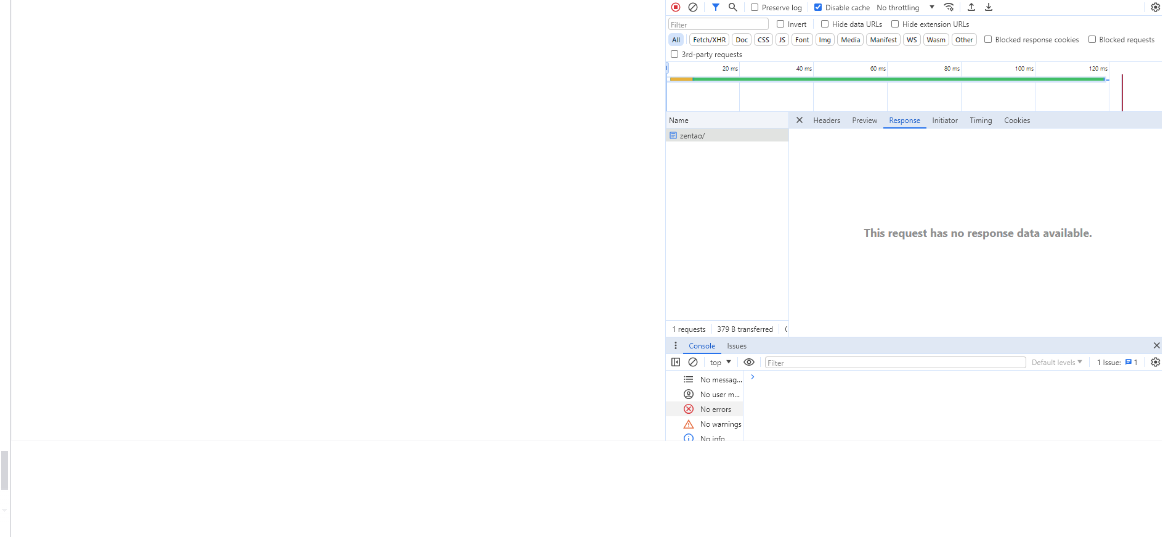
Task: Filter requests by Media type
Action: point(850,40)
